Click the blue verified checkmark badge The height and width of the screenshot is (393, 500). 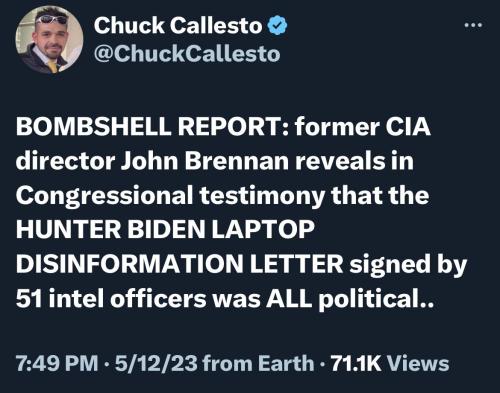[x=278, y=26]
